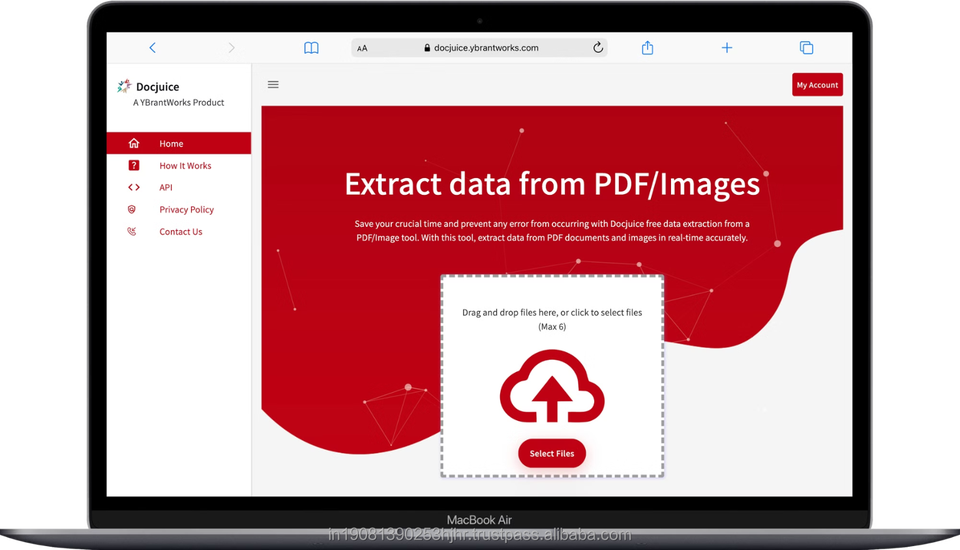Click the API code brackets icon
960x550 pixels.
click(x=133, y=187)
